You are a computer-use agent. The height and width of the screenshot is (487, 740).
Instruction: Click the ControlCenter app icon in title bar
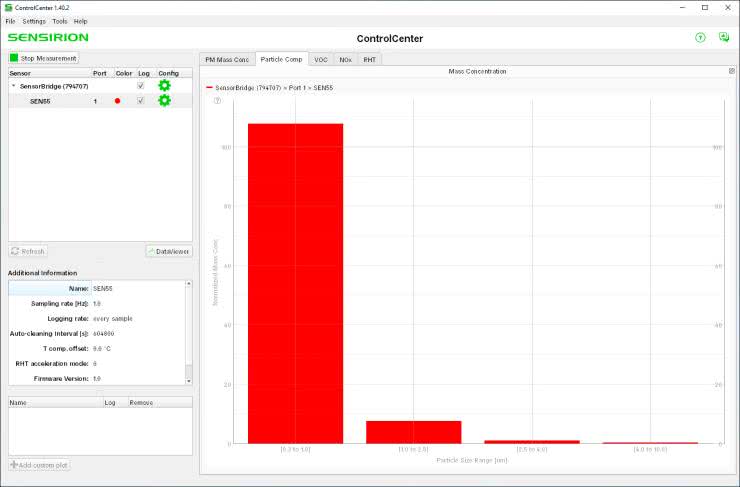[x=9, y=7]
